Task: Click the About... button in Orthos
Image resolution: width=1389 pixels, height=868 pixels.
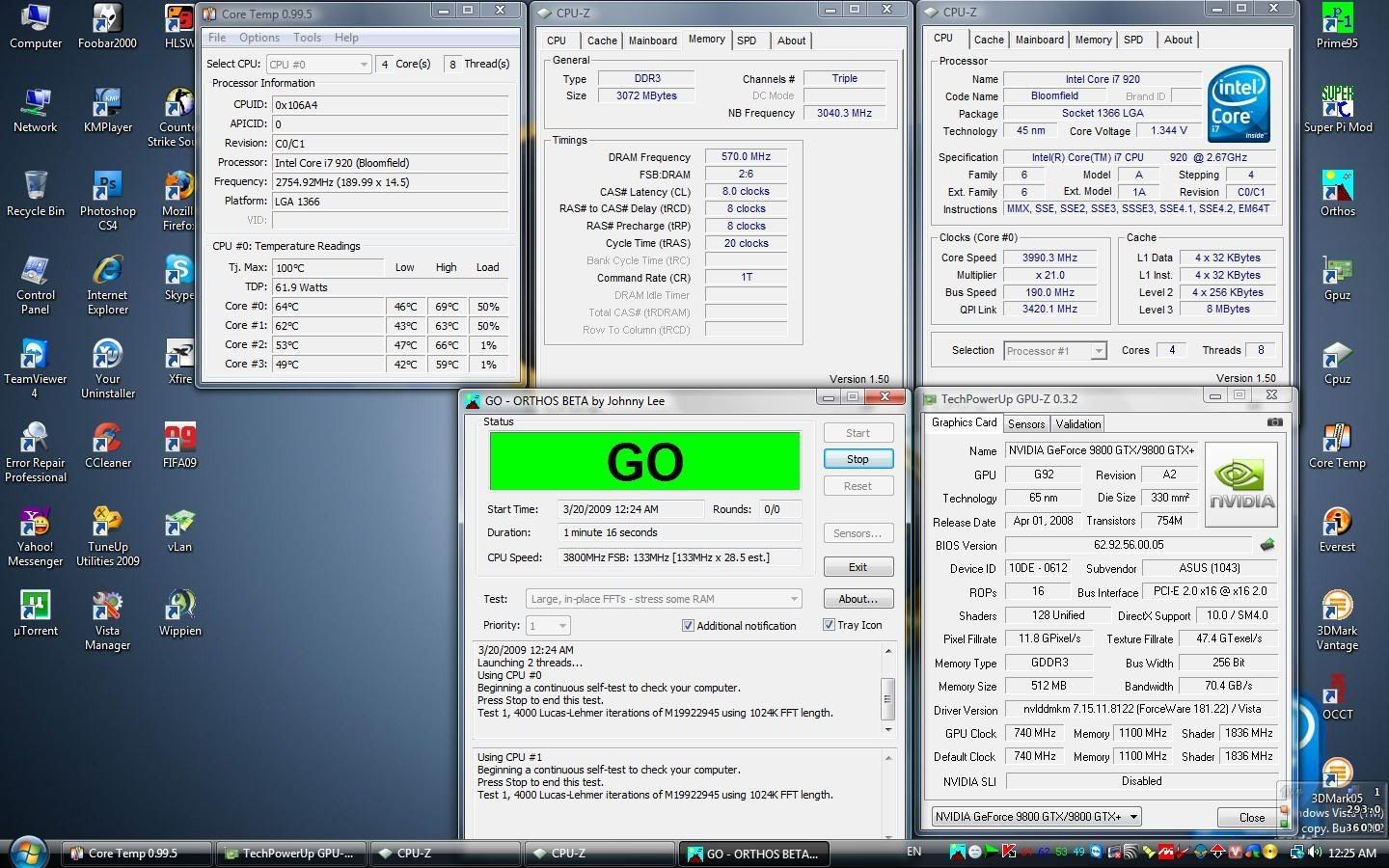Action: 858,599
